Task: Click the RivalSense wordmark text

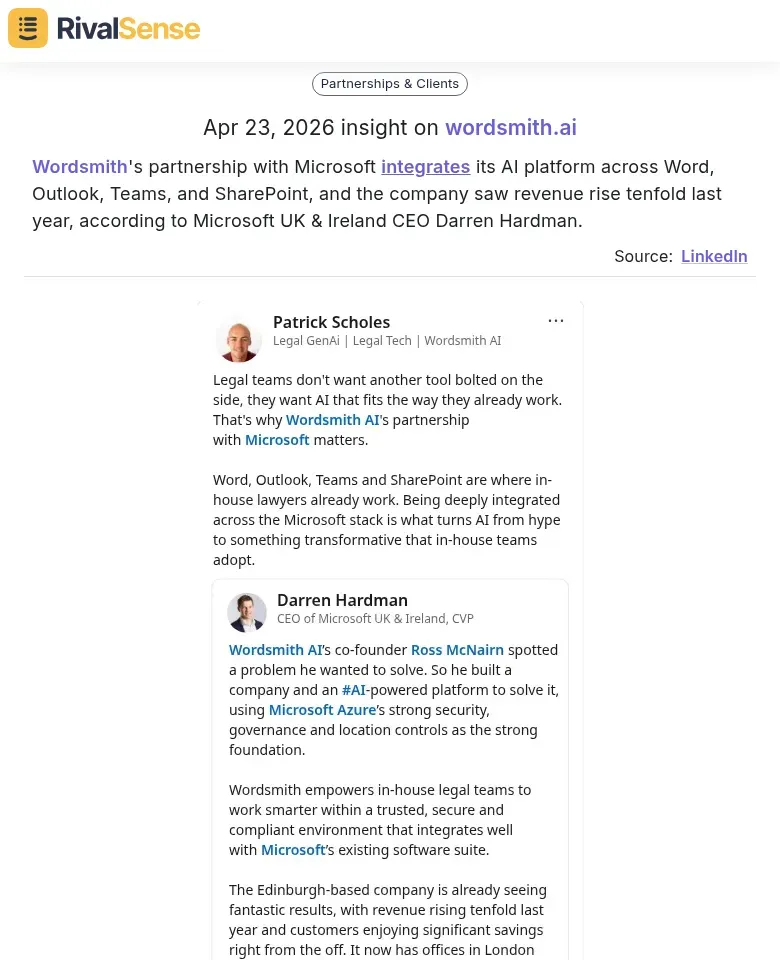Action: [x=128, y=28]
